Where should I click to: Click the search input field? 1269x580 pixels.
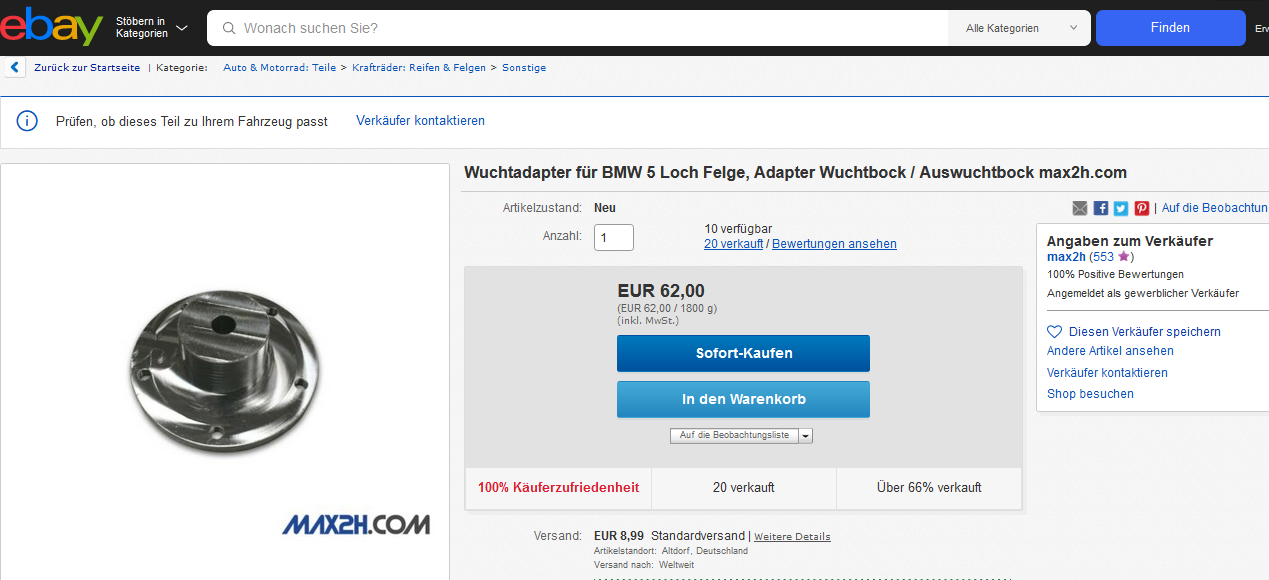590,28
